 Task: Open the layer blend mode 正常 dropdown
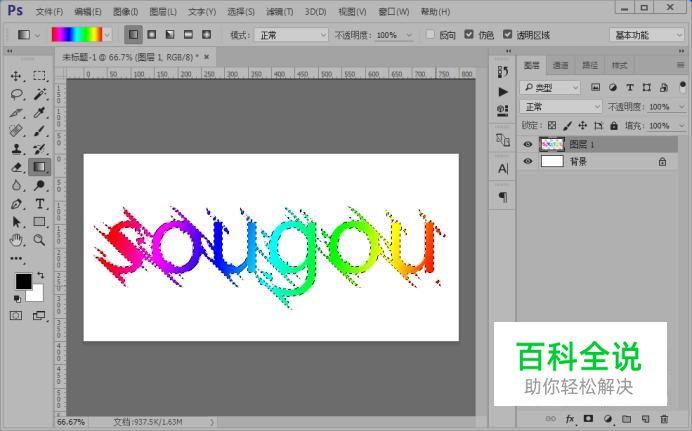(560, 107)
